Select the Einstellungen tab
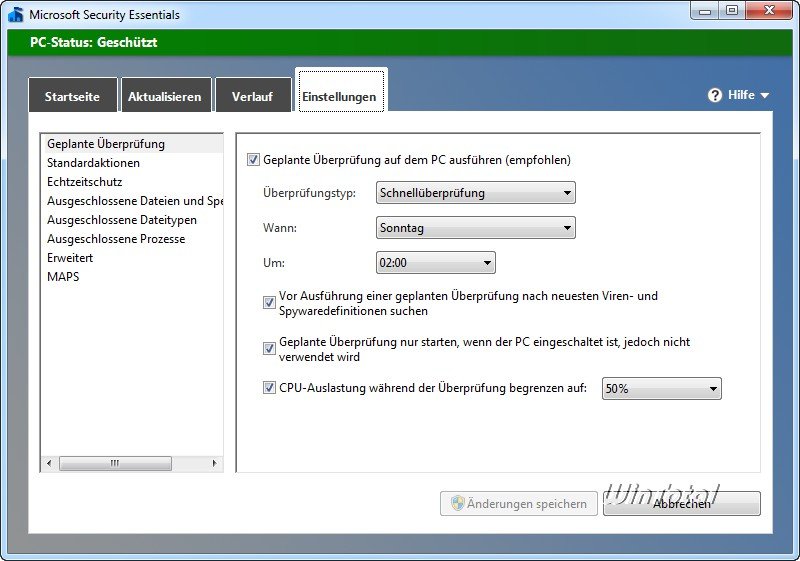 pos(340,92)
